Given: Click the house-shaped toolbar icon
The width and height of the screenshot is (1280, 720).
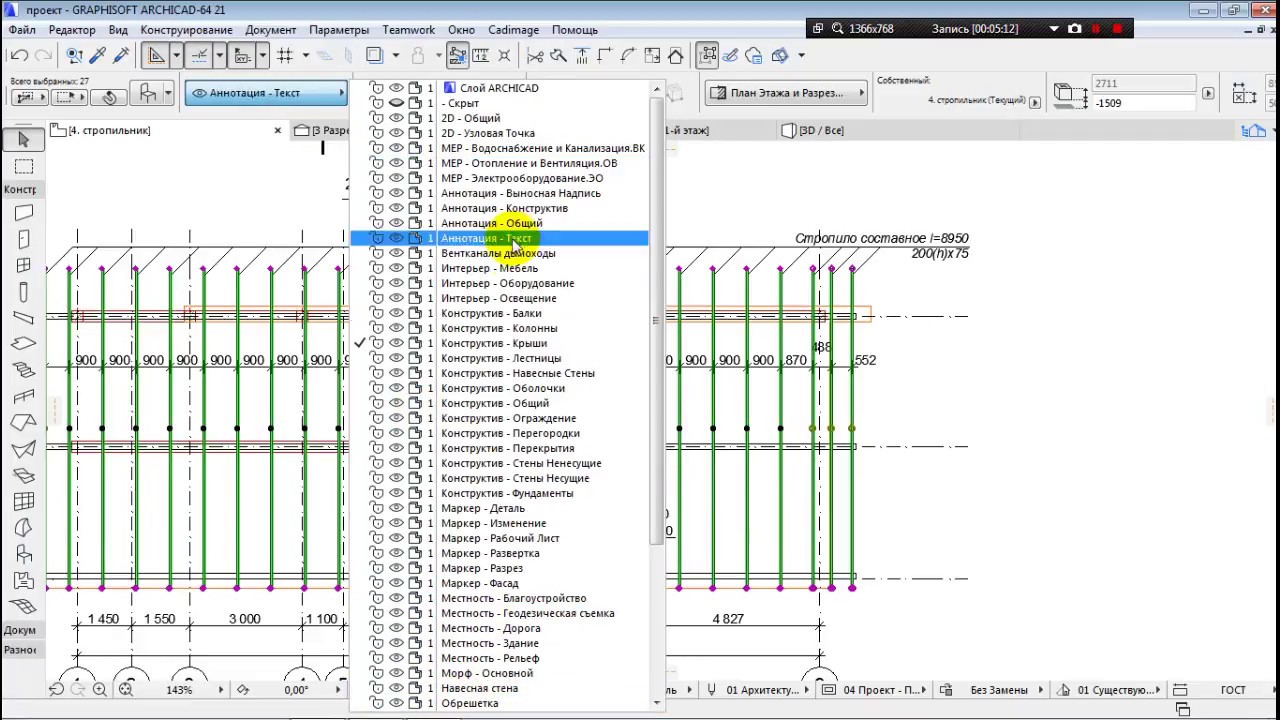Looking at the screenshot, I should [676, 56].
